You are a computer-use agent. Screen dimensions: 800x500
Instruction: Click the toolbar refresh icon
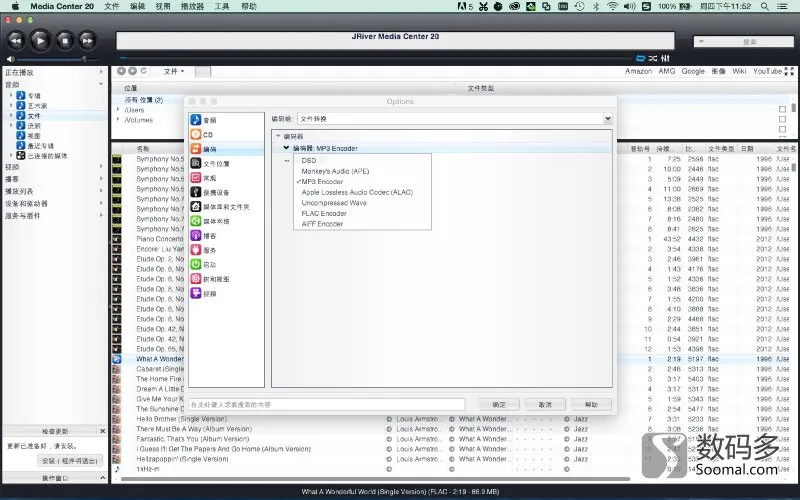click(x=143, y=71)
